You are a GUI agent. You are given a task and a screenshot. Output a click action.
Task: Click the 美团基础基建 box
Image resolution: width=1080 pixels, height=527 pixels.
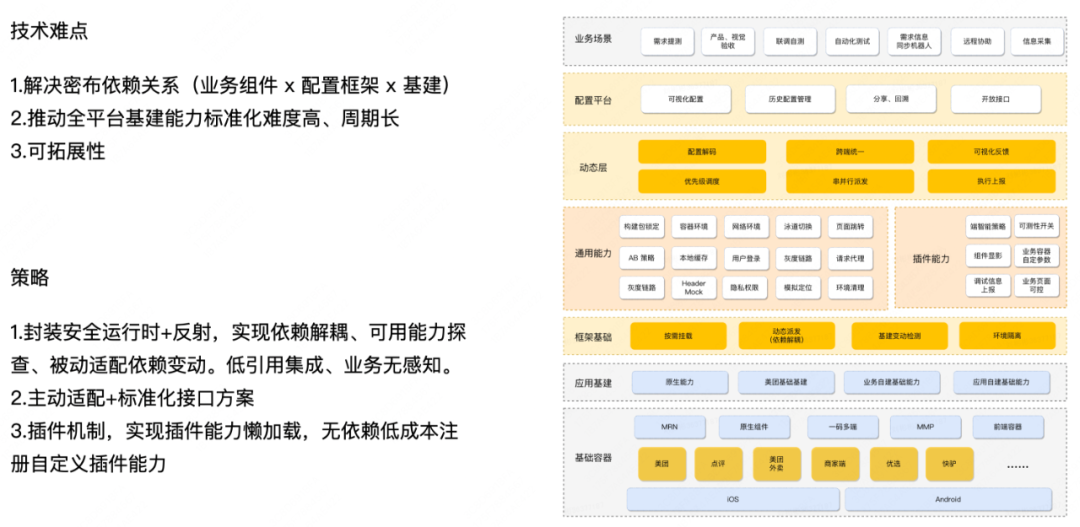[785, 382]
